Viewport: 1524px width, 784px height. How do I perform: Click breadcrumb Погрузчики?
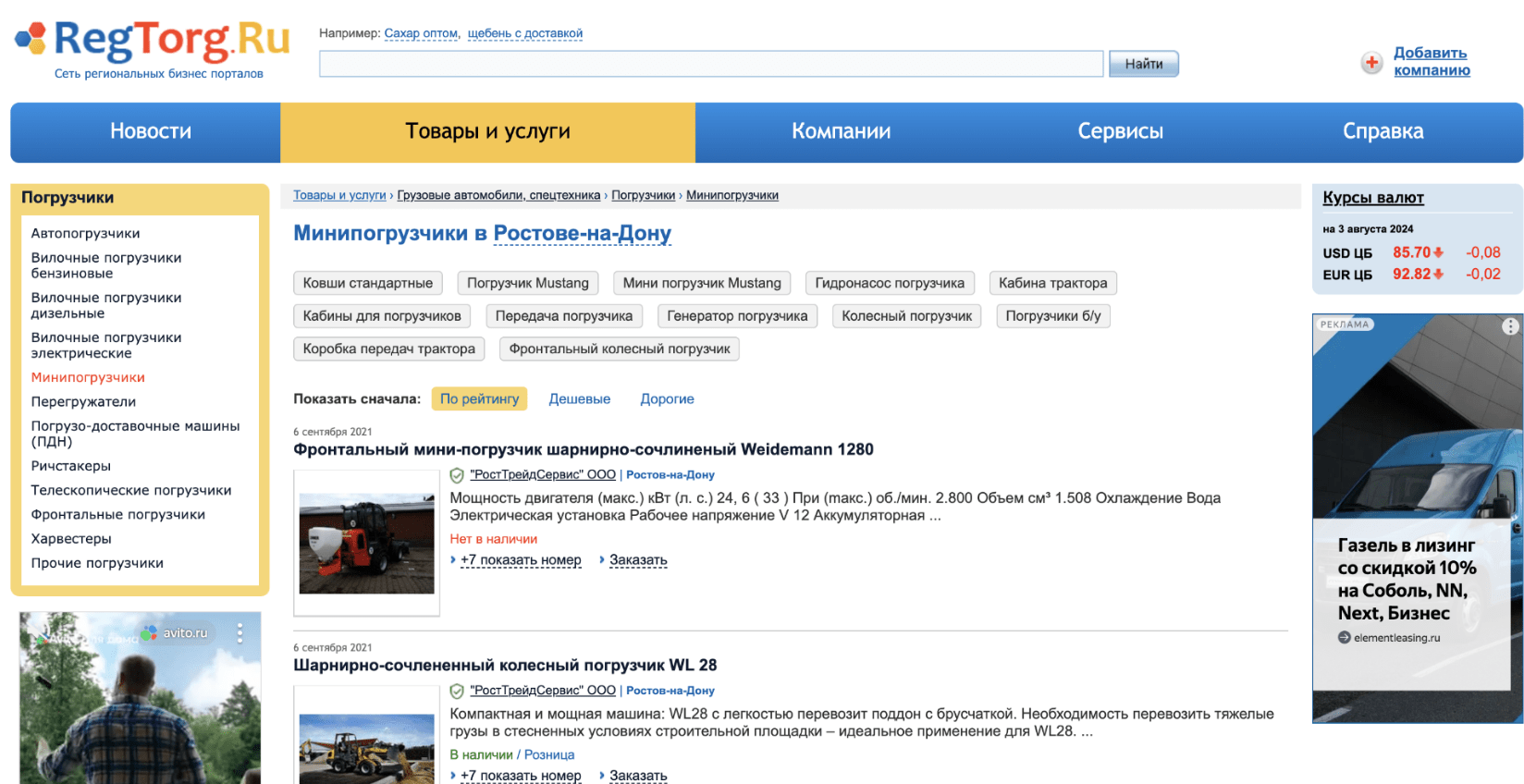[x=643, y=195]
